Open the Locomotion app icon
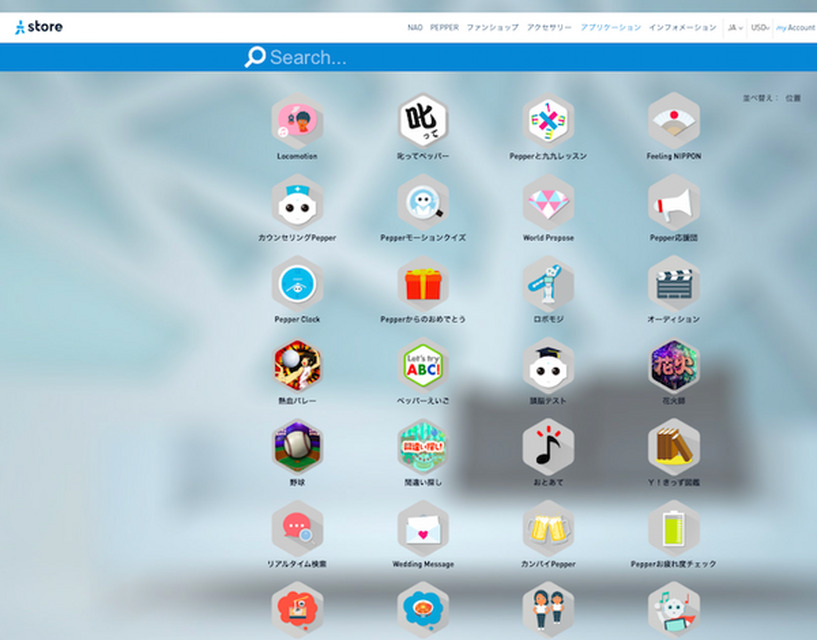The height and width of the screenshot is (640, 817). click(x=297, y=120)
